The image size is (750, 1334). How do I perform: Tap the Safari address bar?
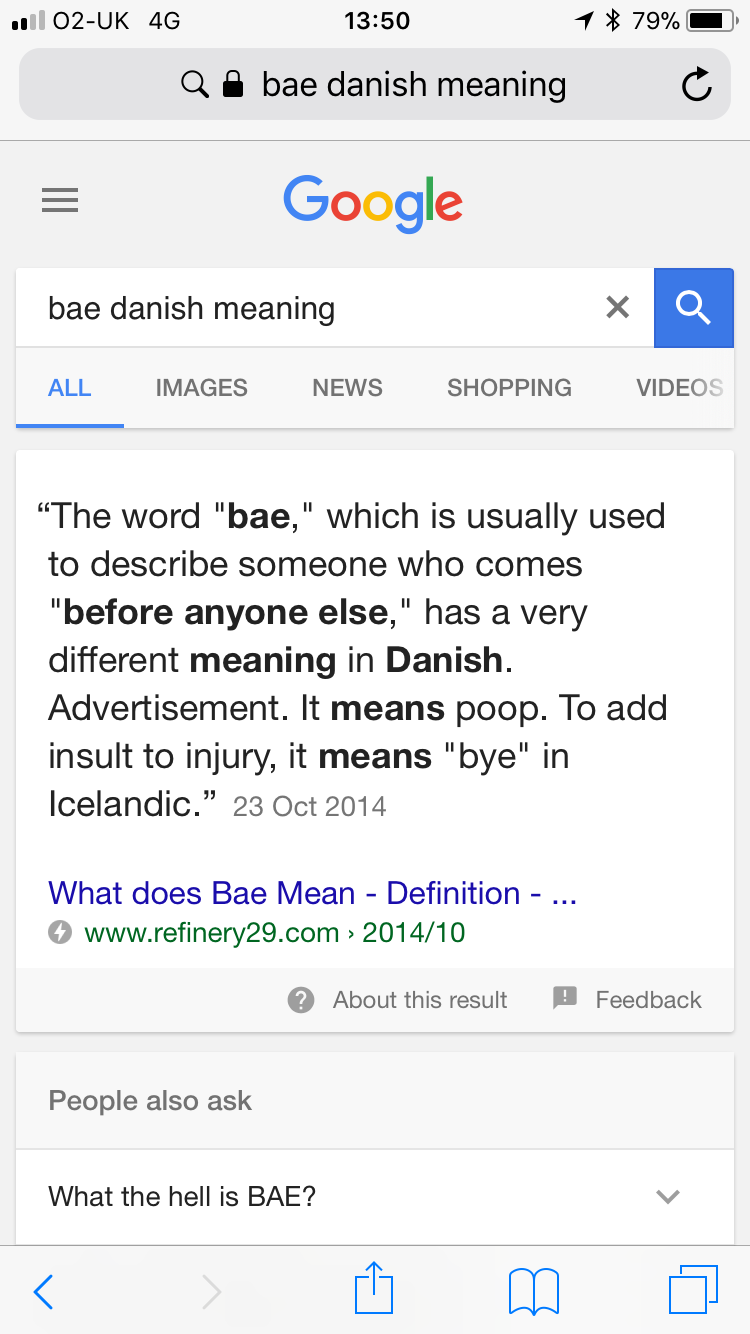[375, 85]
